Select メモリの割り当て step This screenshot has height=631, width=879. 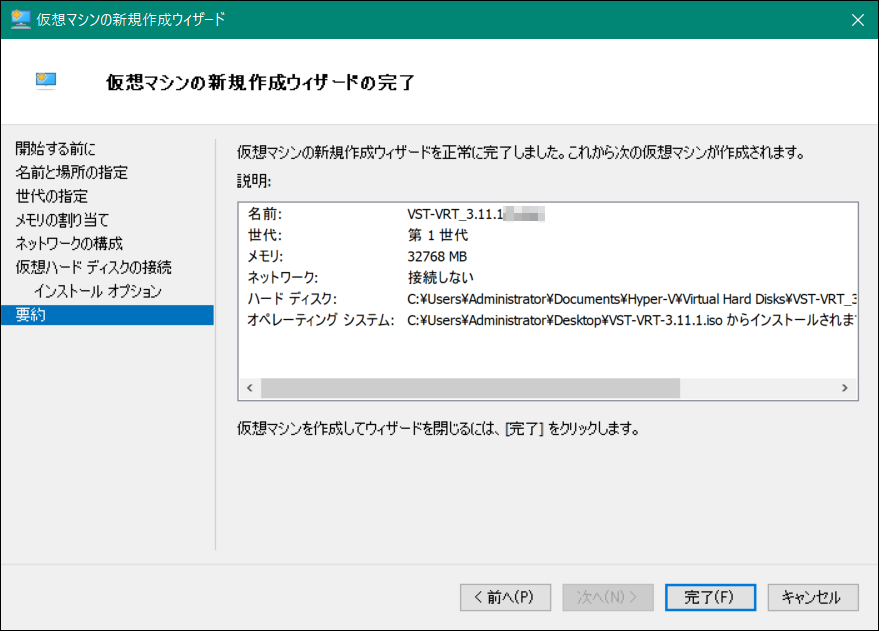click(62, 220)
